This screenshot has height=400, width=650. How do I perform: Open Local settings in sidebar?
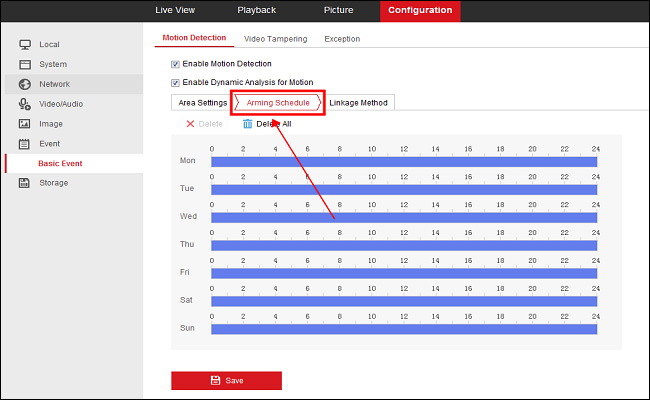tap(49, 44)
